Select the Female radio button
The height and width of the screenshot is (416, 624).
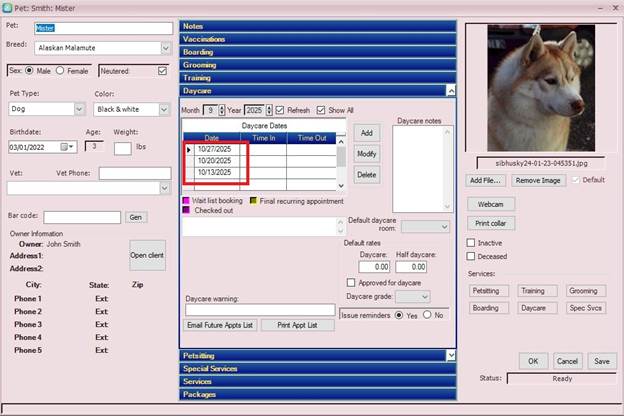pyautogui.click(x=60, y=70)
